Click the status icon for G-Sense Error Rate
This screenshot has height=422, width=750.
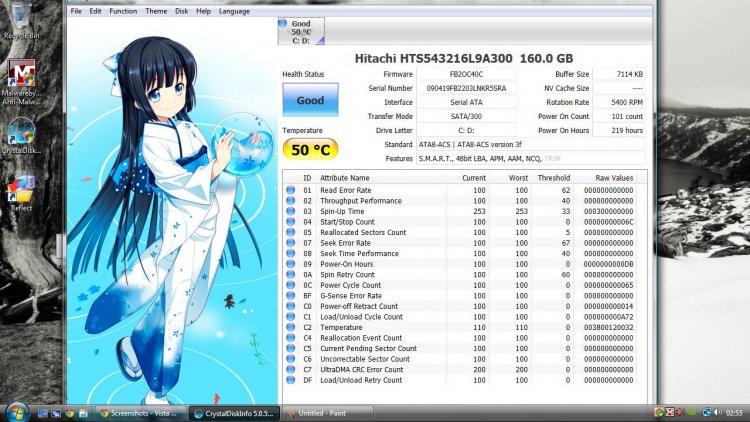tap(290, 295)
